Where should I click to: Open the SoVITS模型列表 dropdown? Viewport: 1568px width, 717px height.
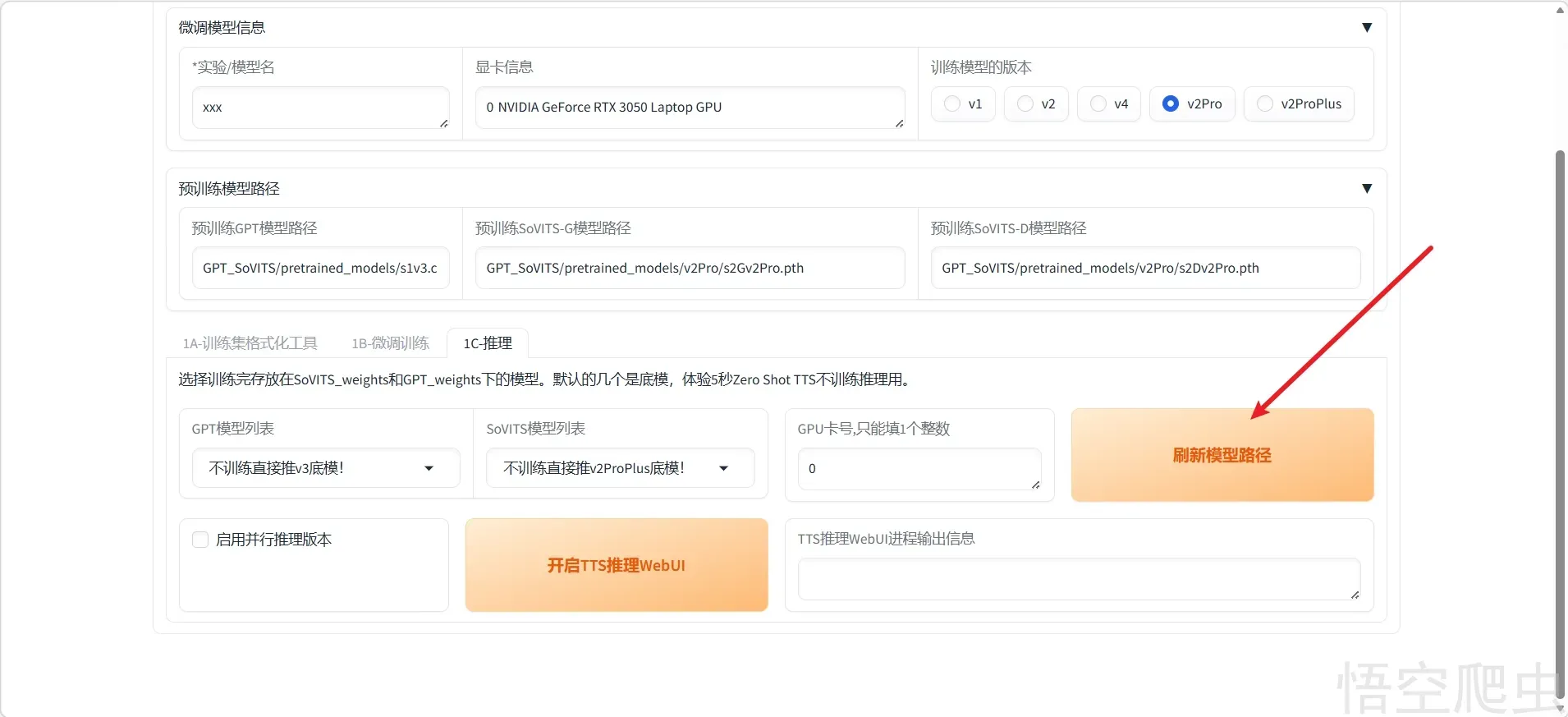click(x=619, y=468)
